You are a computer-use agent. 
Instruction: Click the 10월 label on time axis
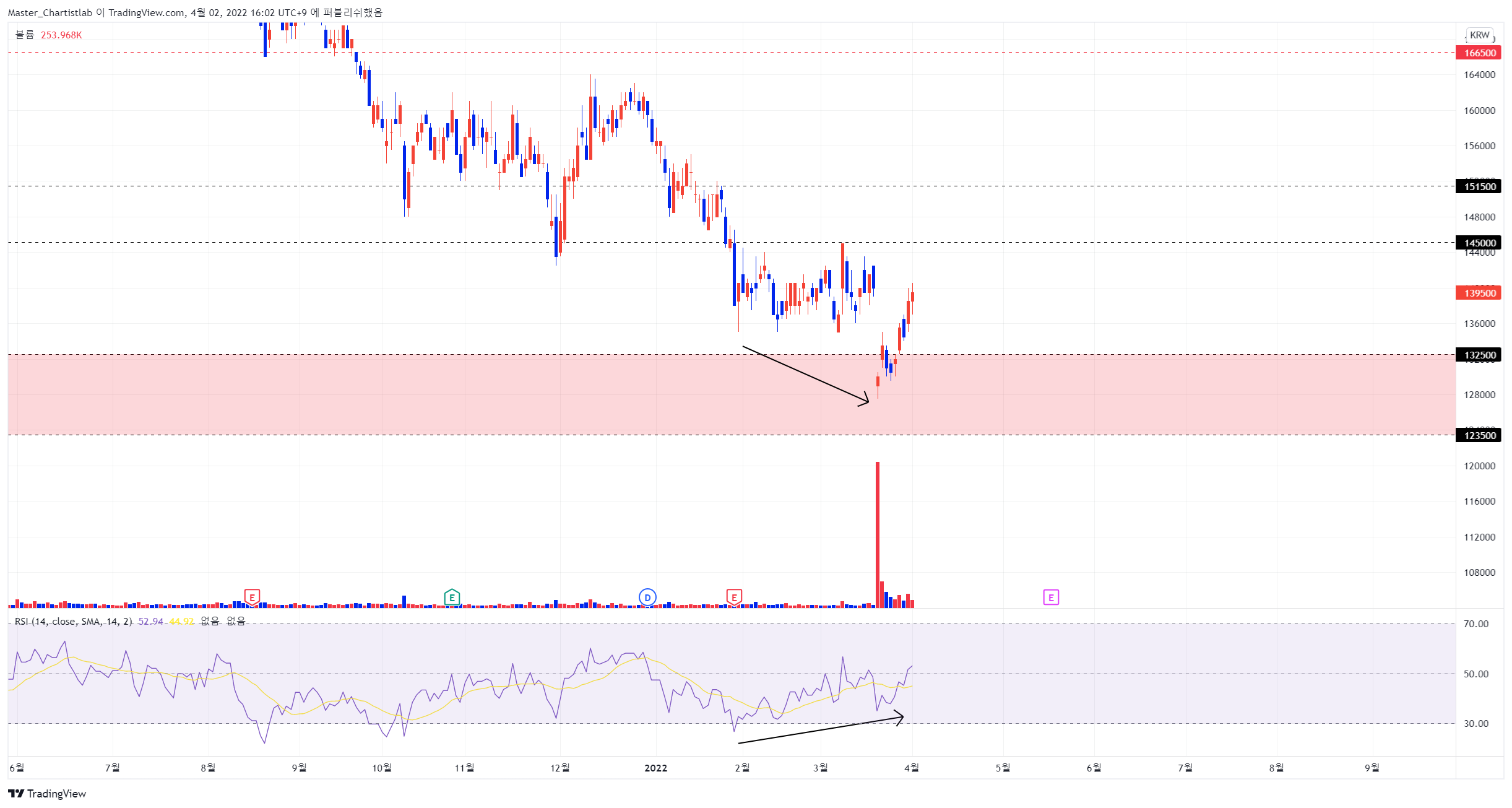click(x=382, y=768)
